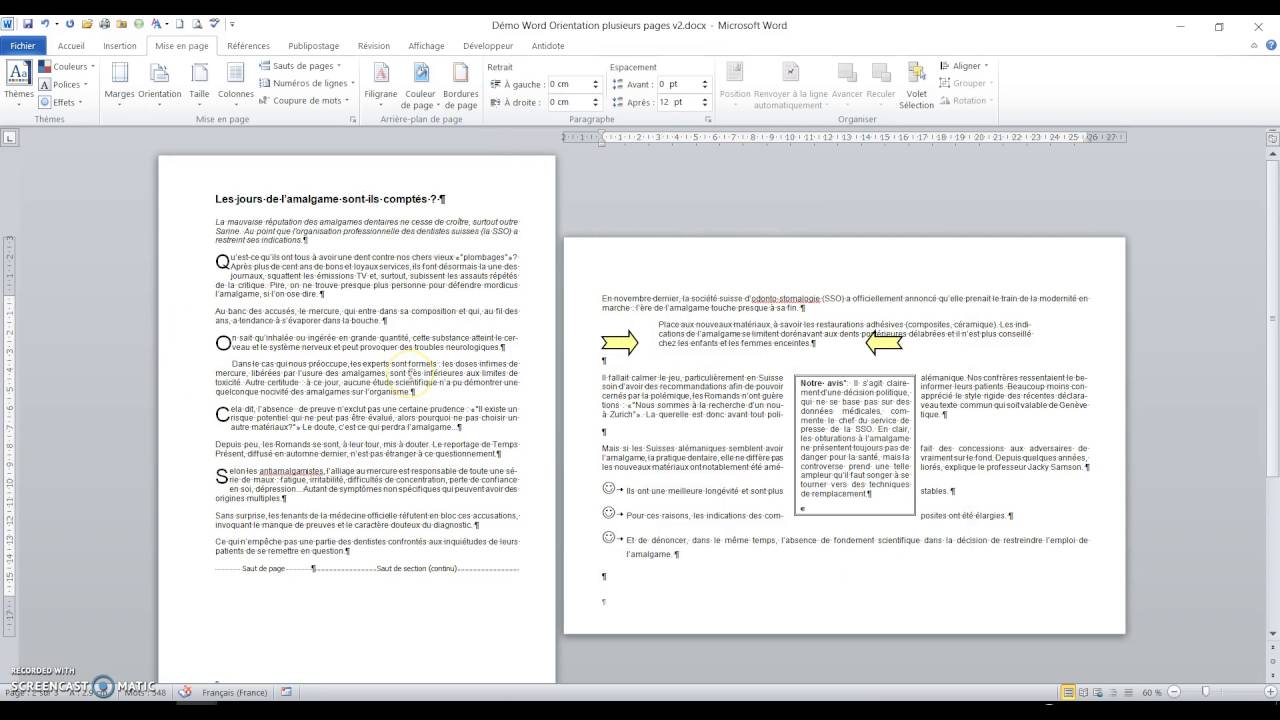Expand Numéros de lignes dropdown
The width and height of the screenshot is (1280, 720).
pos(307,83)
